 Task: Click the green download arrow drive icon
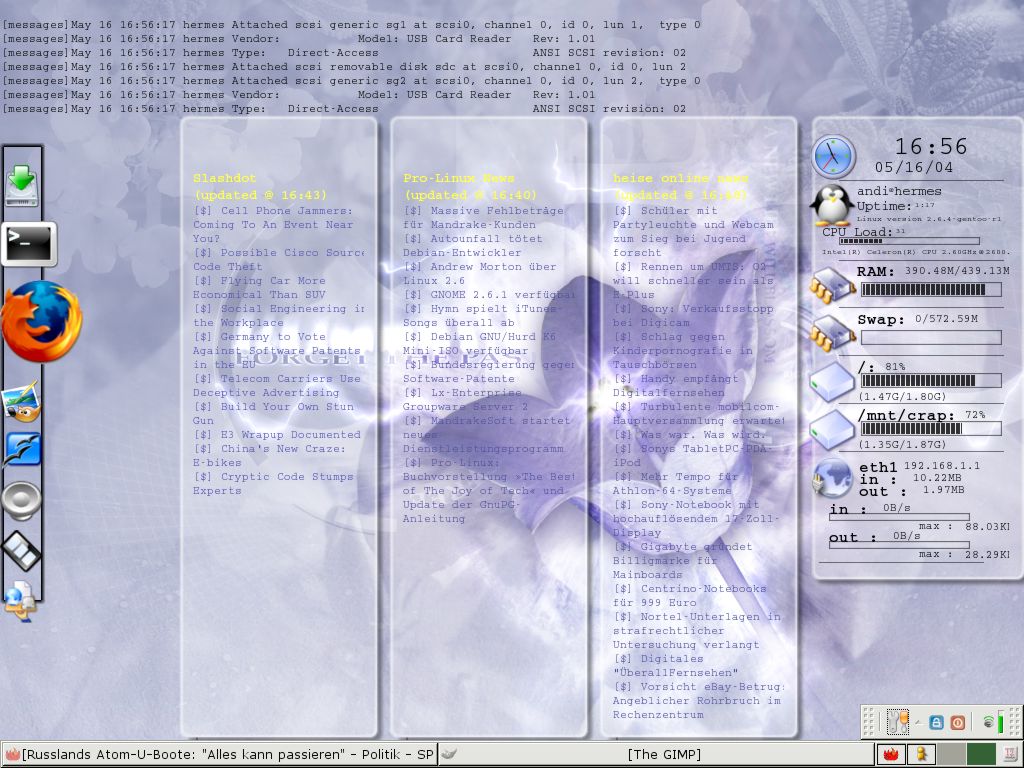(x=22, y=183)
